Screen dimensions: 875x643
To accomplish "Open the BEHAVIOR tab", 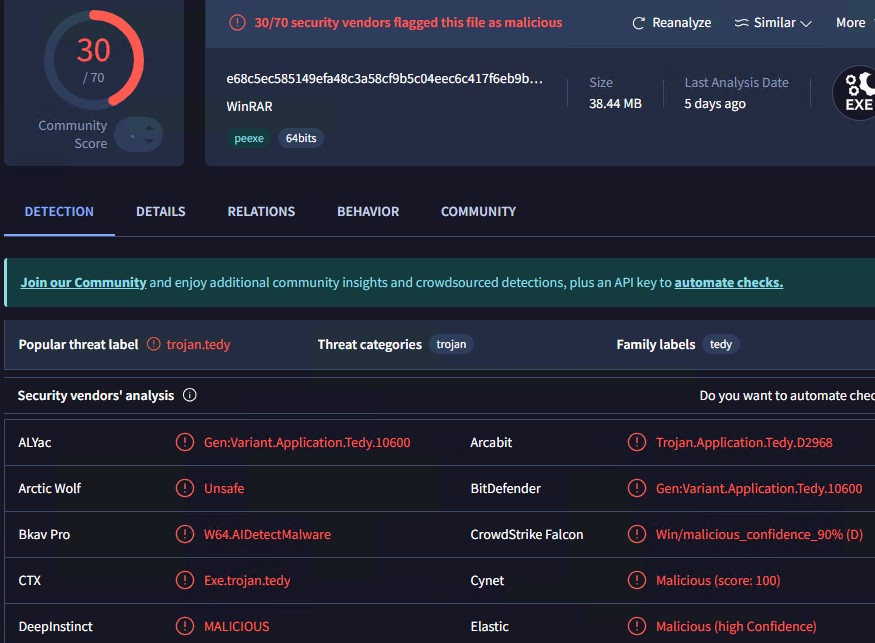I will pos(368,212).
